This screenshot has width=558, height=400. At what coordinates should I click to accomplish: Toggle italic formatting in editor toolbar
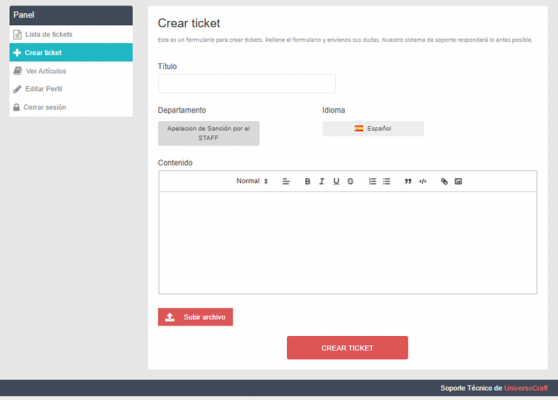point(322,181)
